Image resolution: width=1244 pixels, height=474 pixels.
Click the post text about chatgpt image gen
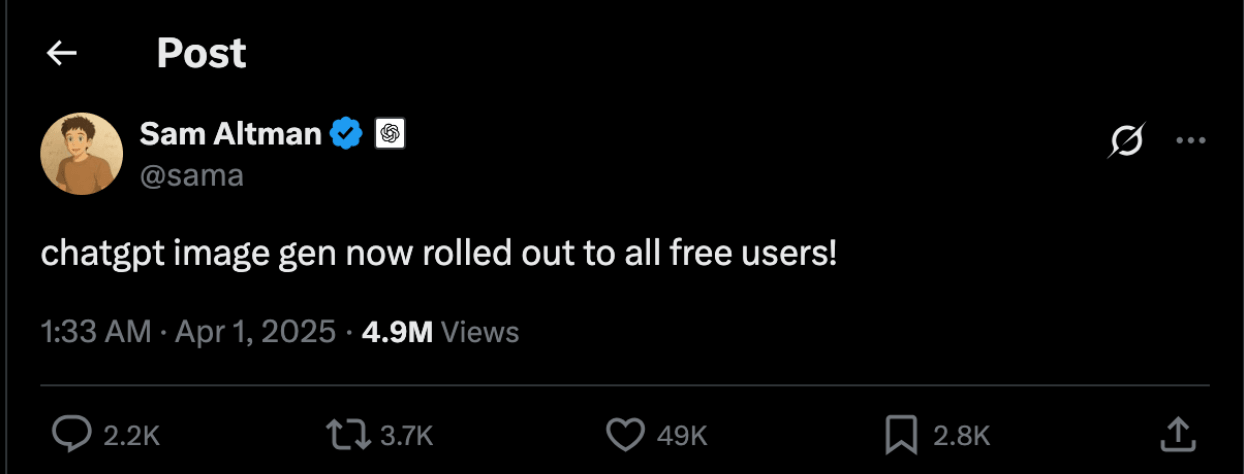tap(438, 254)
